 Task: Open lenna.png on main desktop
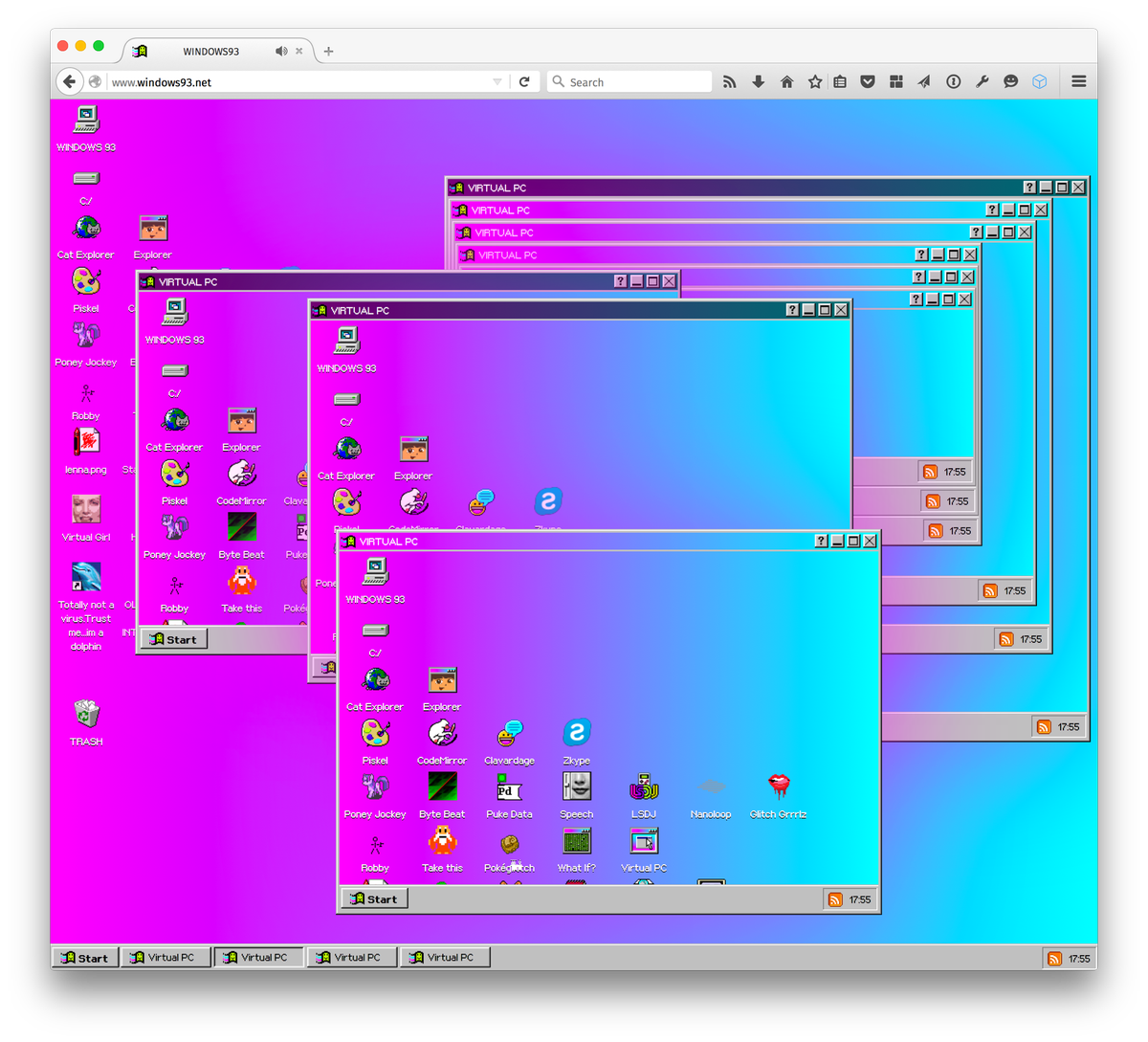[x=86, y=442]
